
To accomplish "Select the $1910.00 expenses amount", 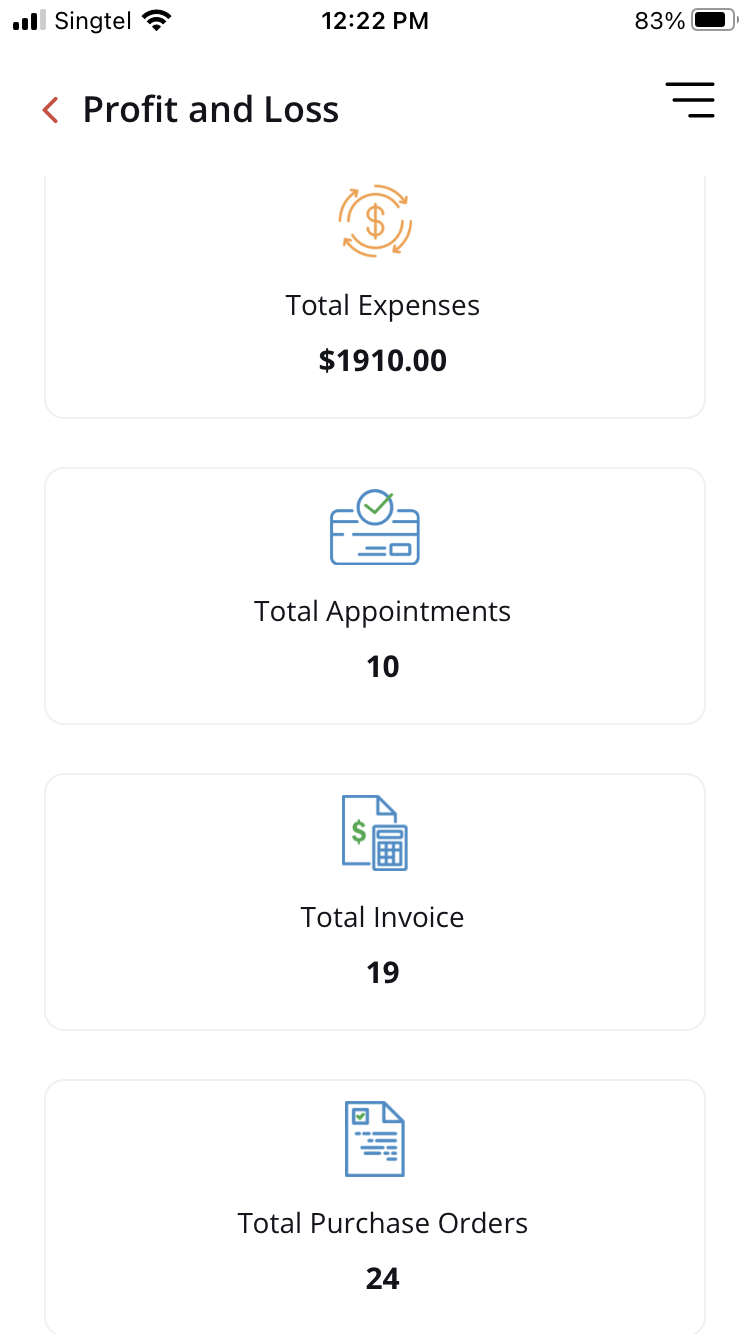I will point(383,360).
